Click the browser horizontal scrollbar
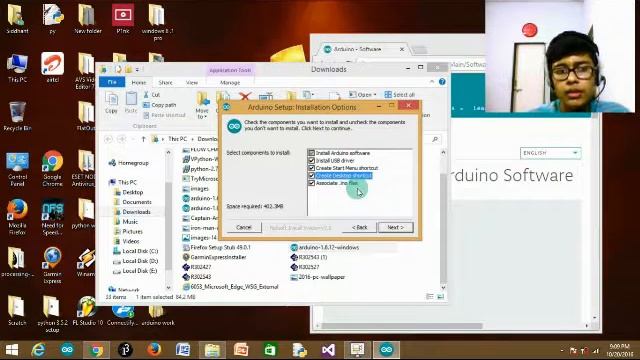This screenshot has height=360, width=640. tap(403, 326)
